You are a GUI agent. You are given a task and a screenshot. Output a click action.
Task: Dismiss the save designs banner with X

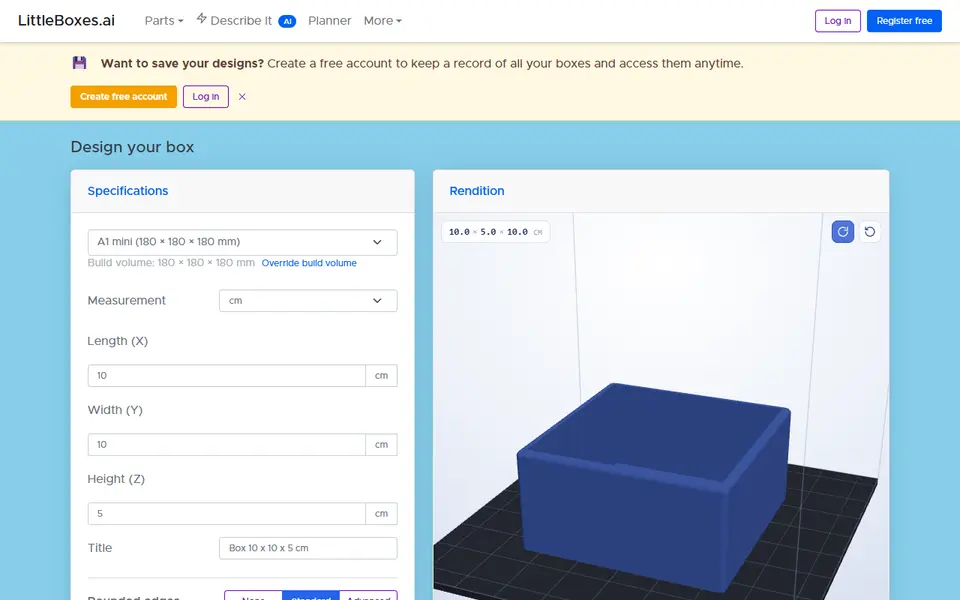(x=242, y=97)
